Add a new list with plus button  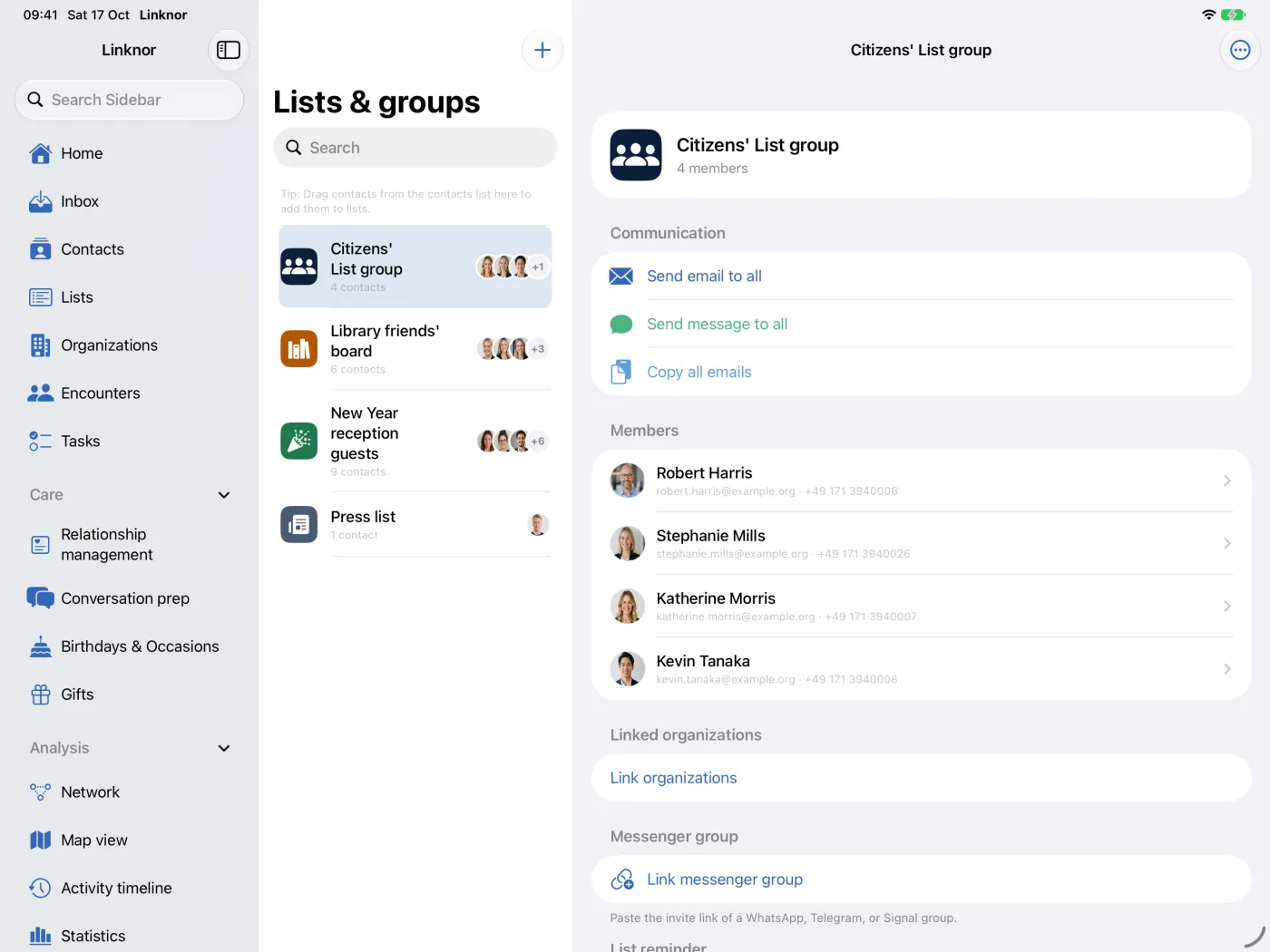542,50
